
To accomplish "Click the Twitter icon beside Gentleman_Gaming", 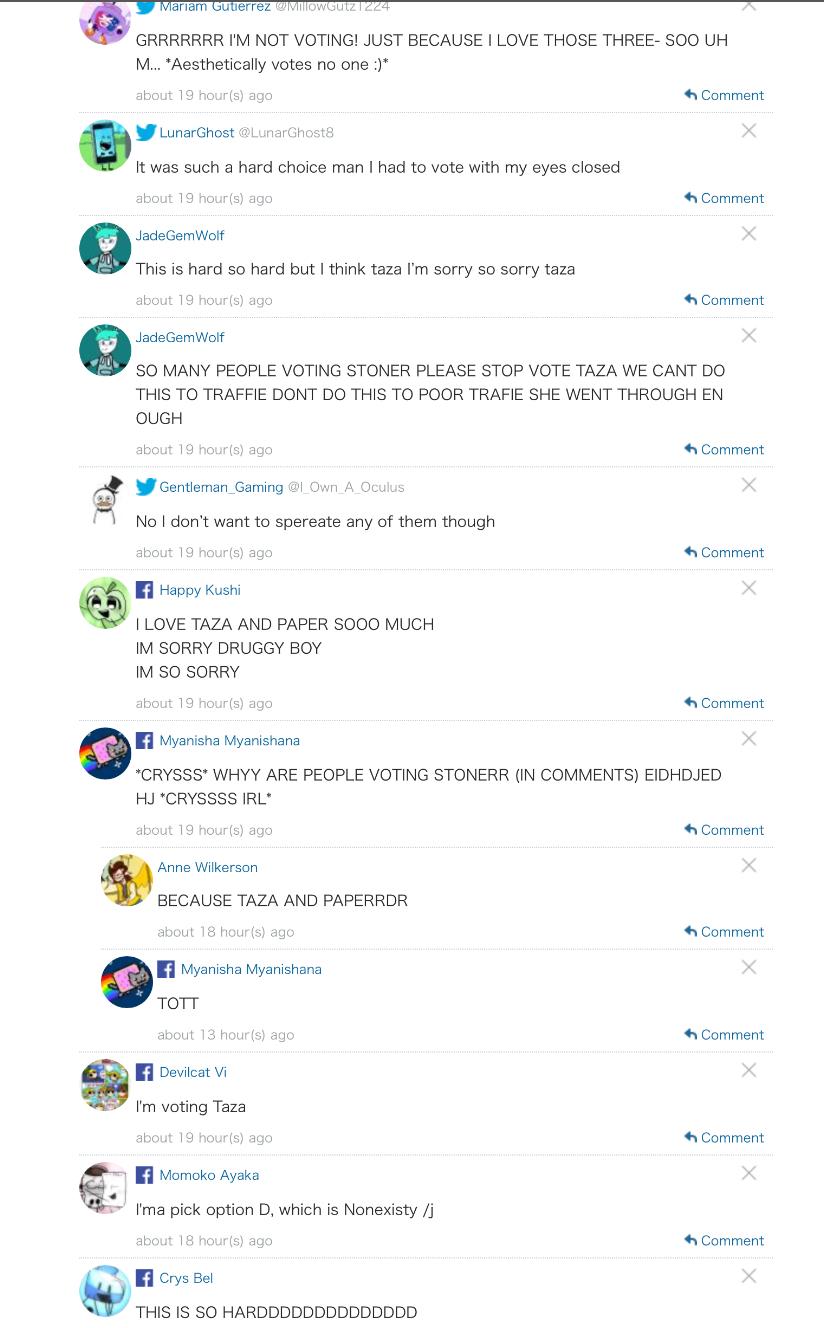I will 146,487.
